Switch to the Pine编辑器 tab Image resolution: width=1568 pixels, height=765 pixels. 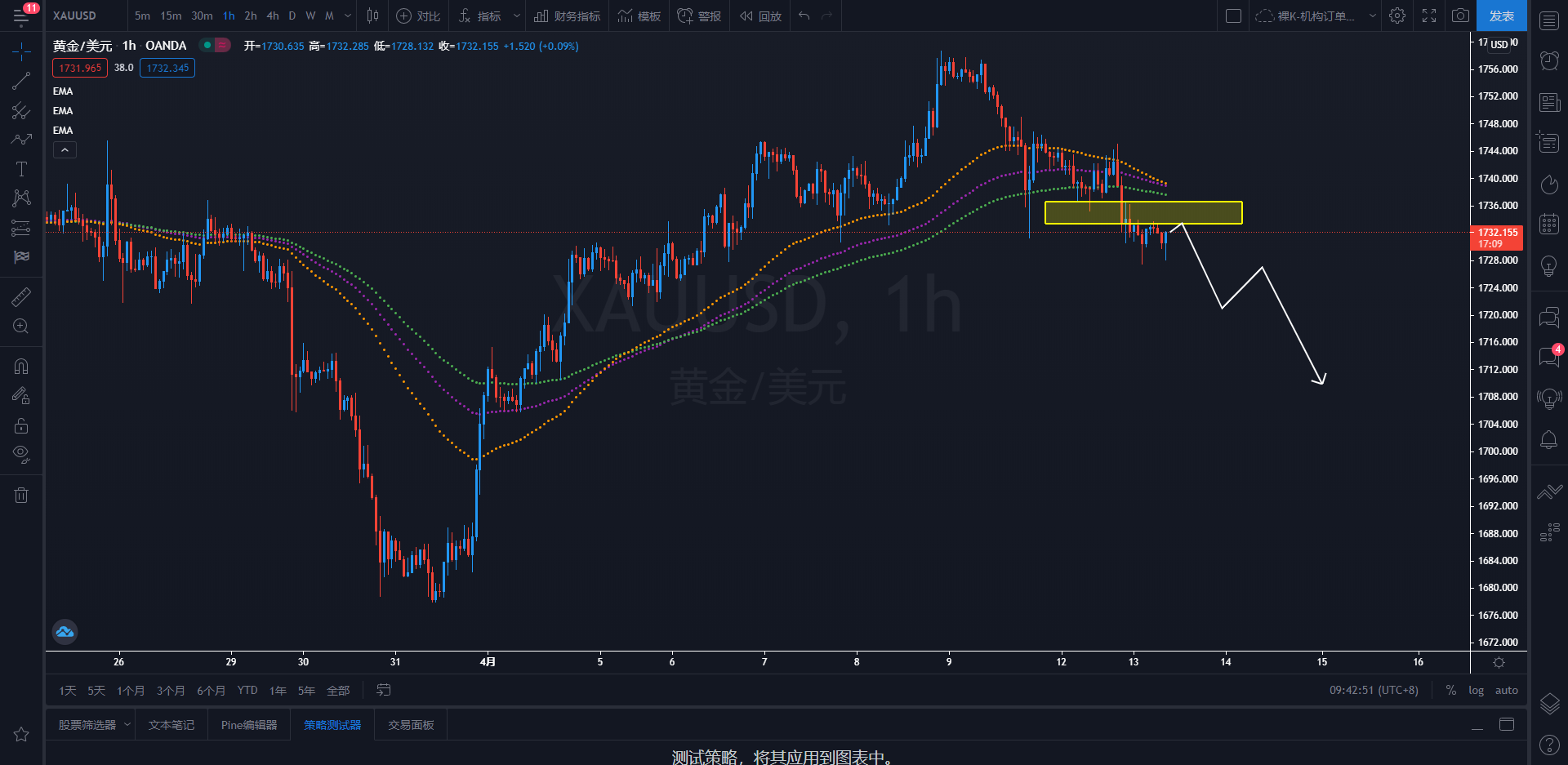point(249,725)
